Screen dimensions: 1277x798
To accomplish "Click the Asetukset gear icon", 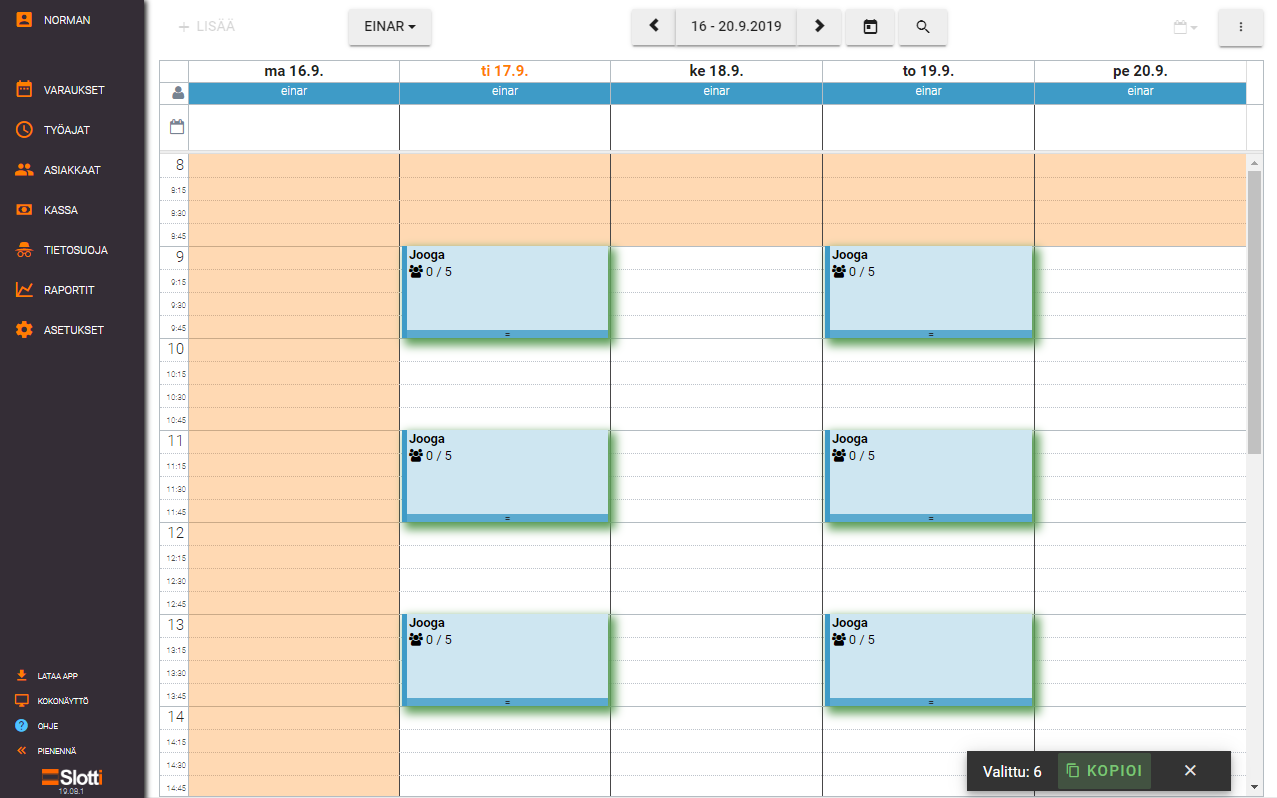I will pos(24,330).
